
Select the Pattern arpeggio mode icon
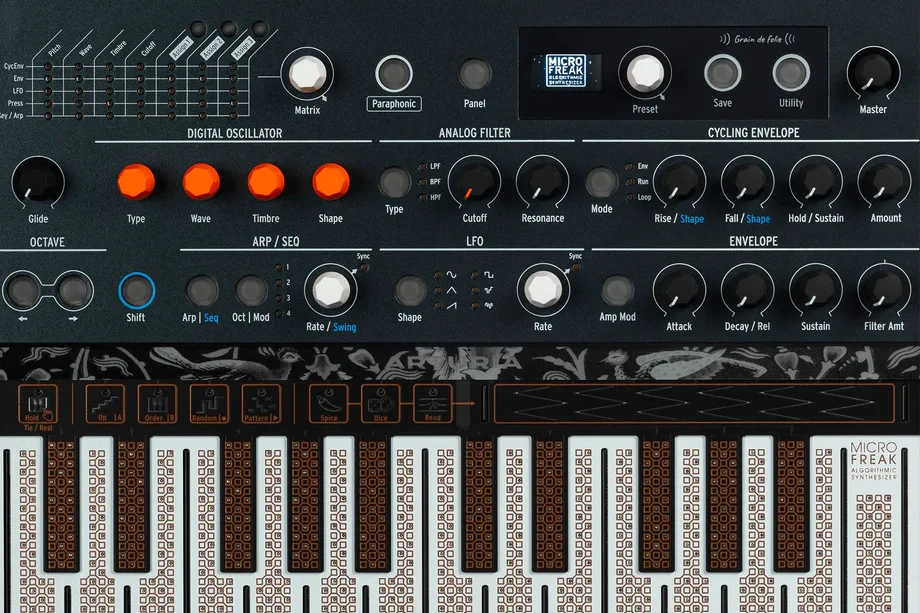261,402
